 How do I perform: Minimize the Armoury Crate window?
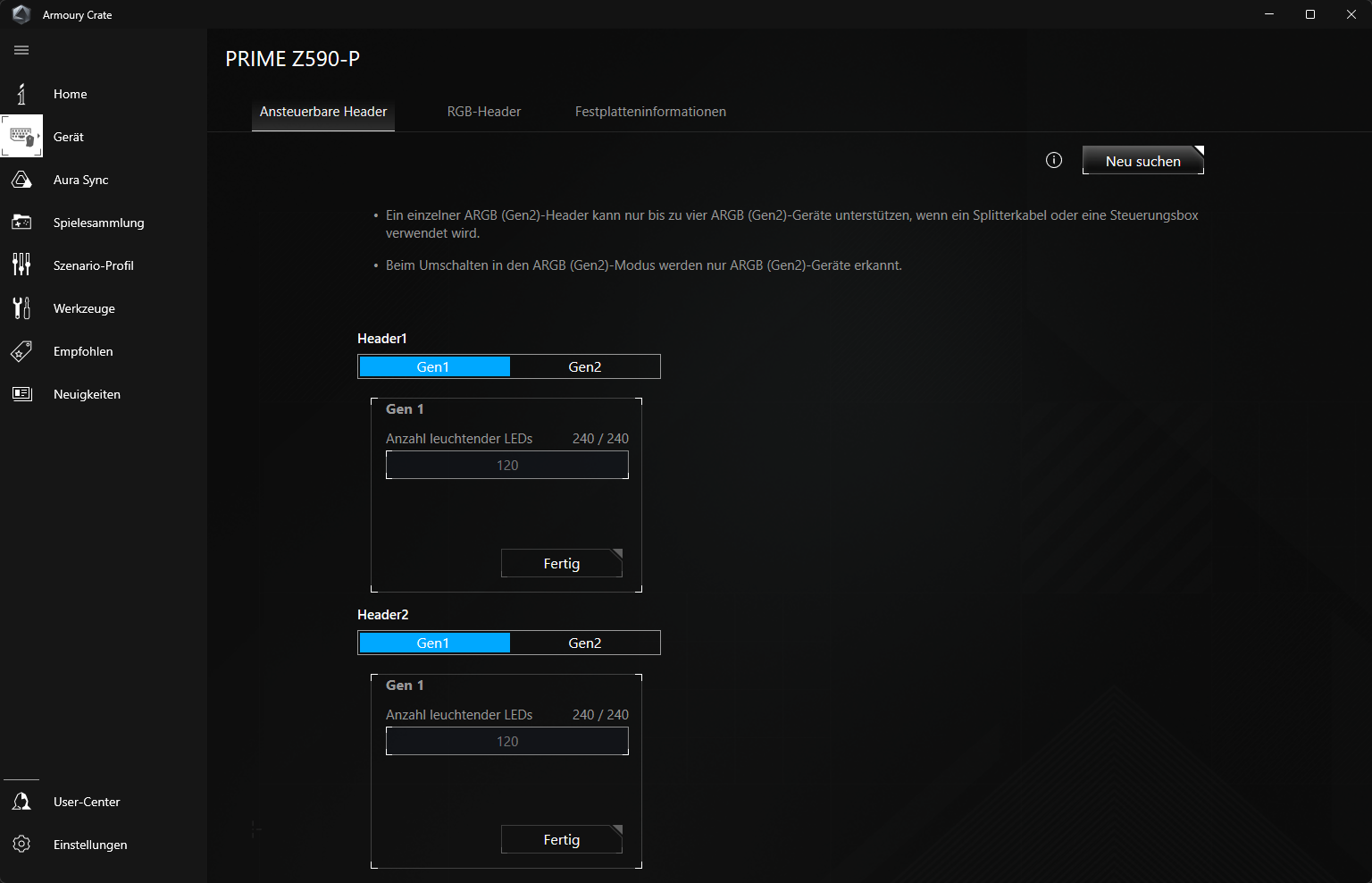tap(1269, 14)
